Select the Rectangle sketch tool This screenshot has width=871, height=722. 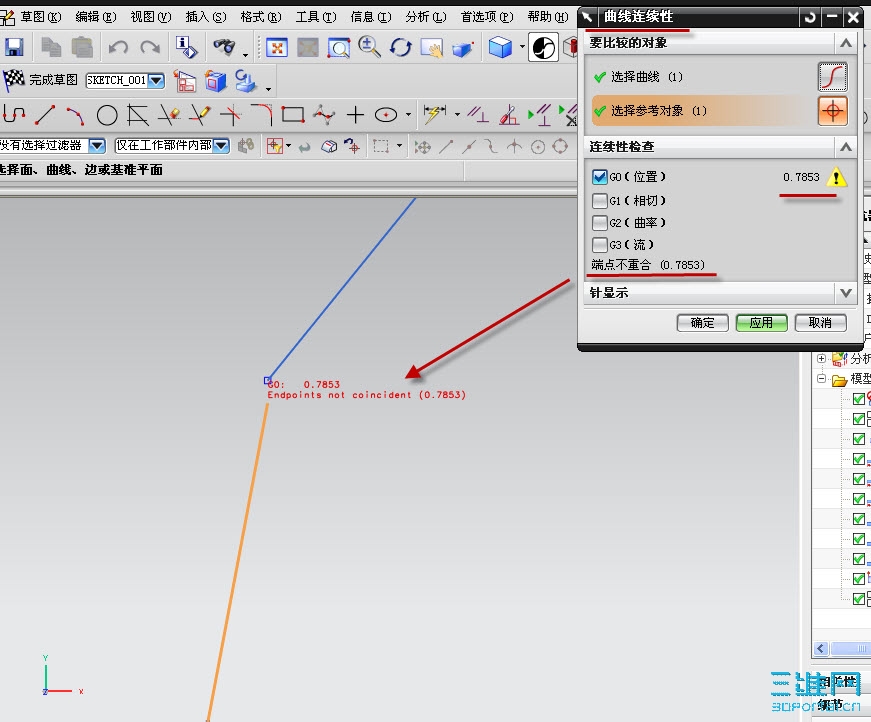(293, 115)
